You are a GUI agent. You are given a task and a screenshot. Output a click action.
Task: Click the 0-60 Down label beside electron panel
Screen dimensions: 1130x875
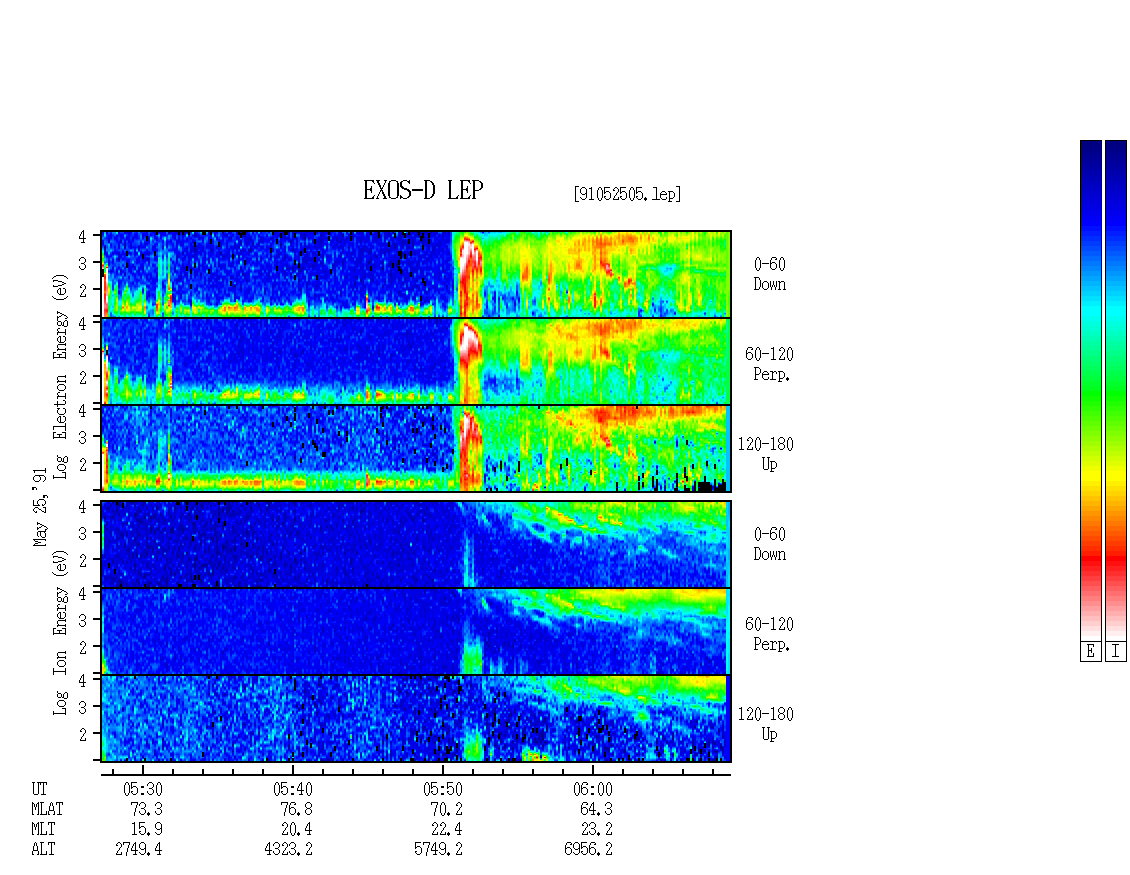770,275
